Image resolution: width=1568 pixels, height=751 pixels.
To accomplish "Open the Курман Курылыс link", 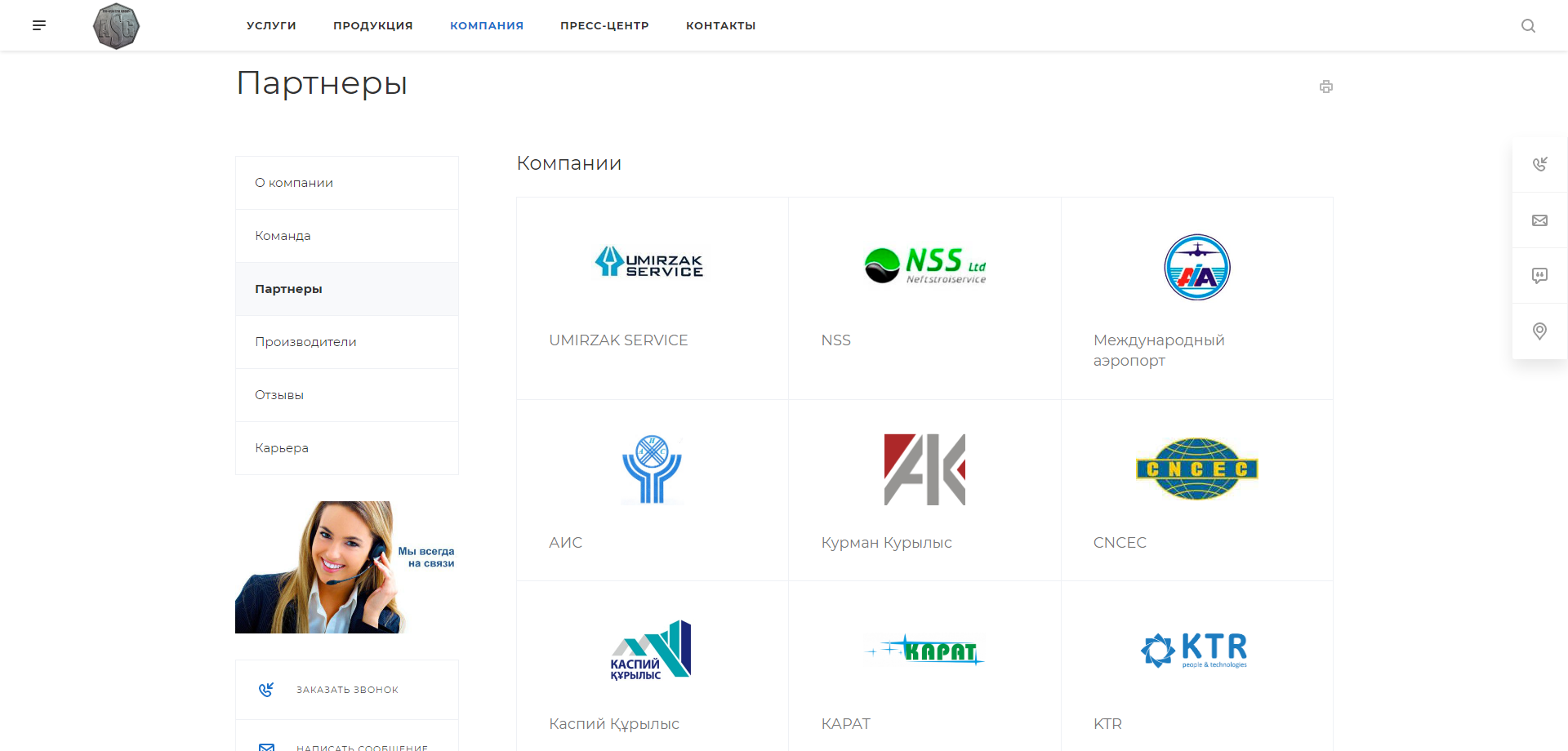I will [x=886, y=543].
